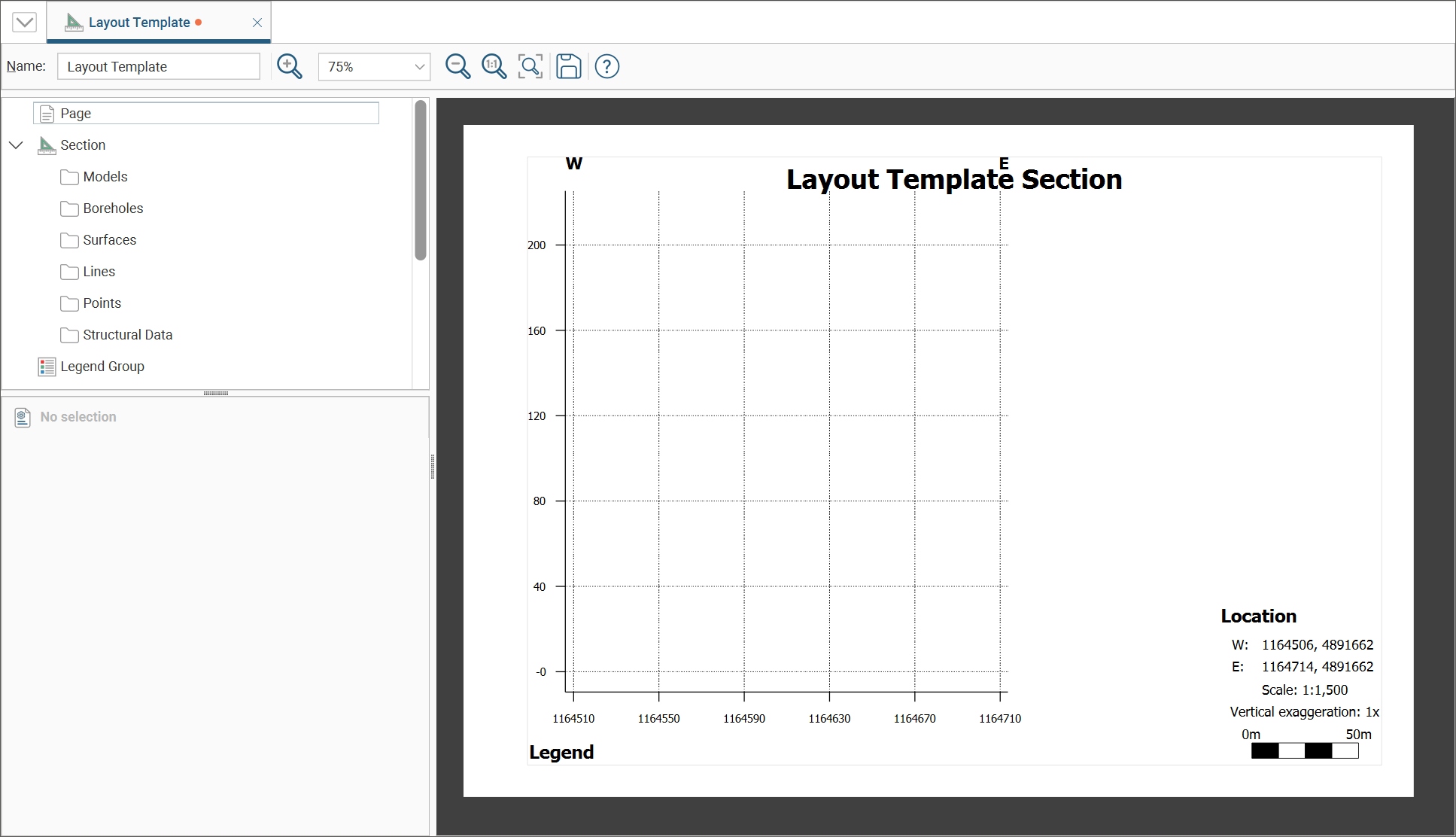Click the zoom out magnifier icon

click(457, 66)
